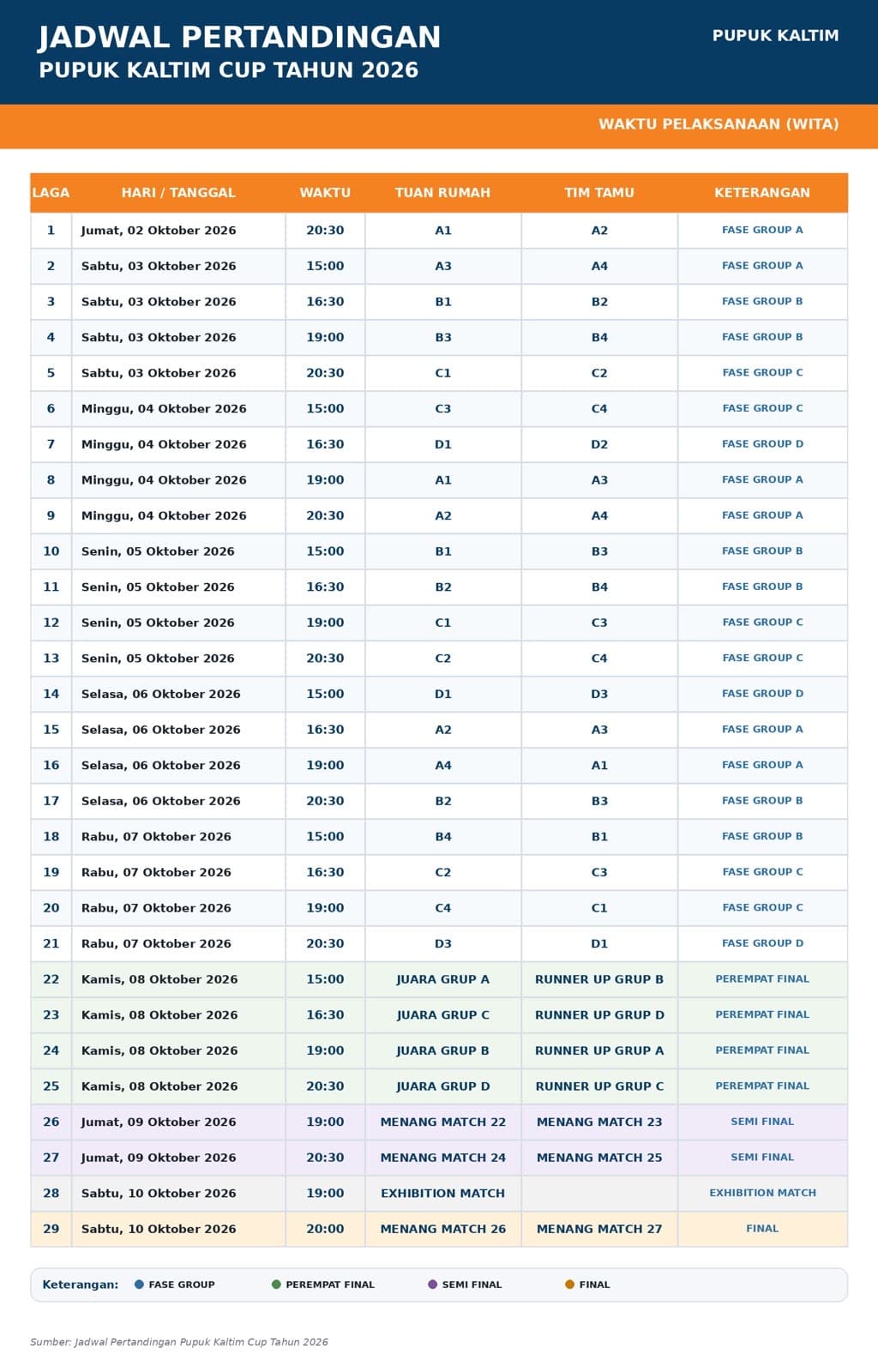Select the MENANG MATCH 25 cell
This screenshot has width=878, height=1372.
(599, 1158)
